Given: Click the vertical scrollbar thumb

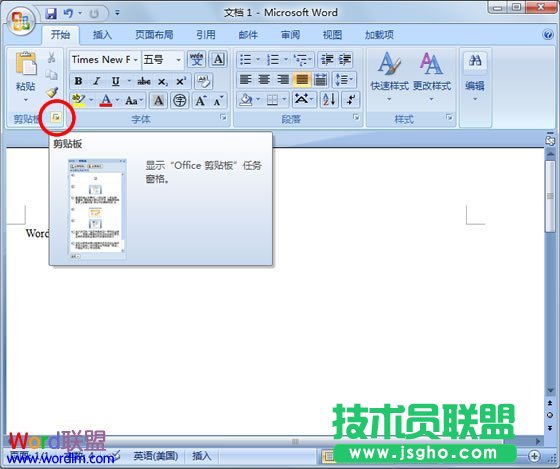Looking at the screenshot, I should coord(550,196).
